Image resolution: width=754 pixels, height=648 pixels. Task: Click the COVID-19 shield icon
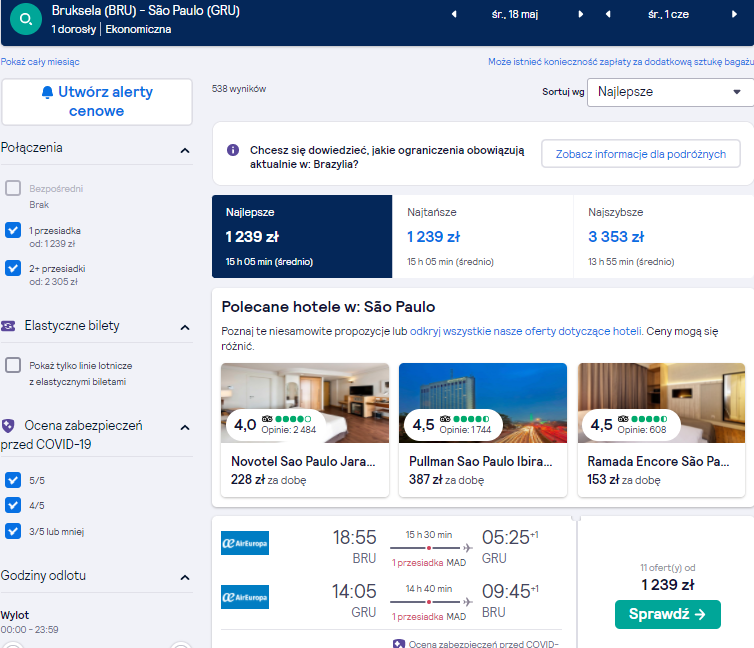point(8,426)
